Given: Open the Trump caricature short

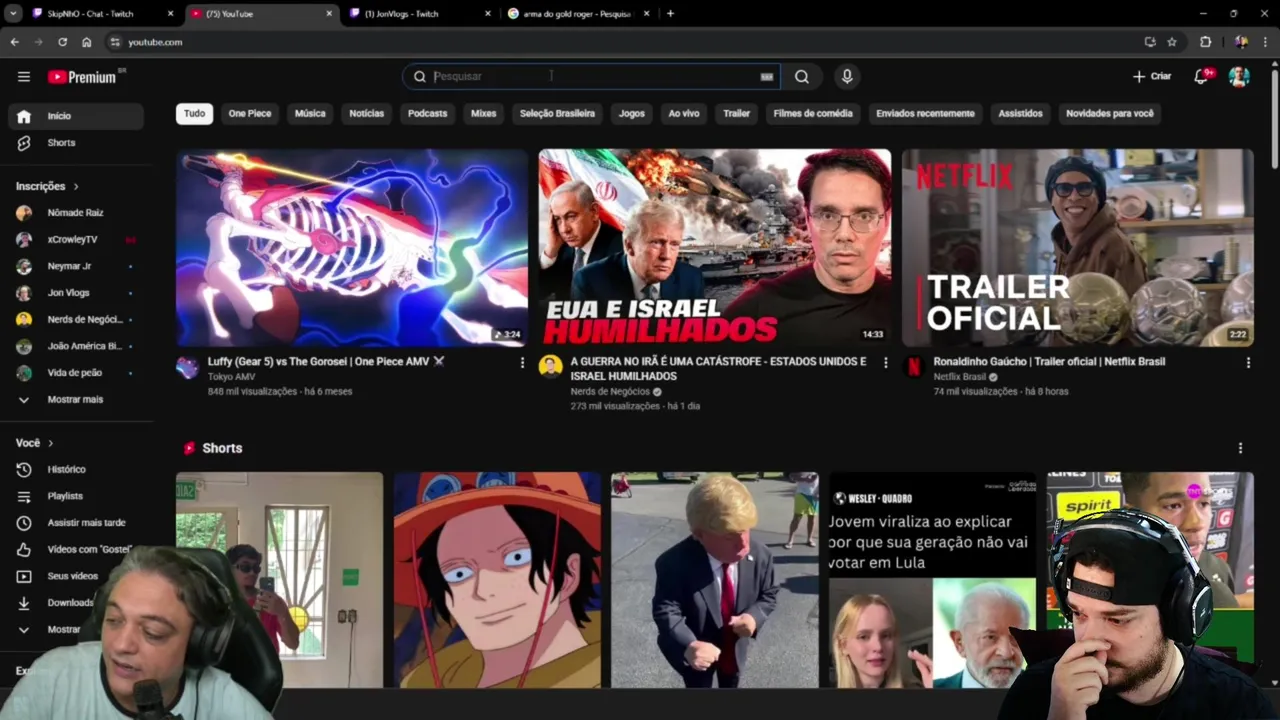Looking at the screenshot, I should pos(715,580).
